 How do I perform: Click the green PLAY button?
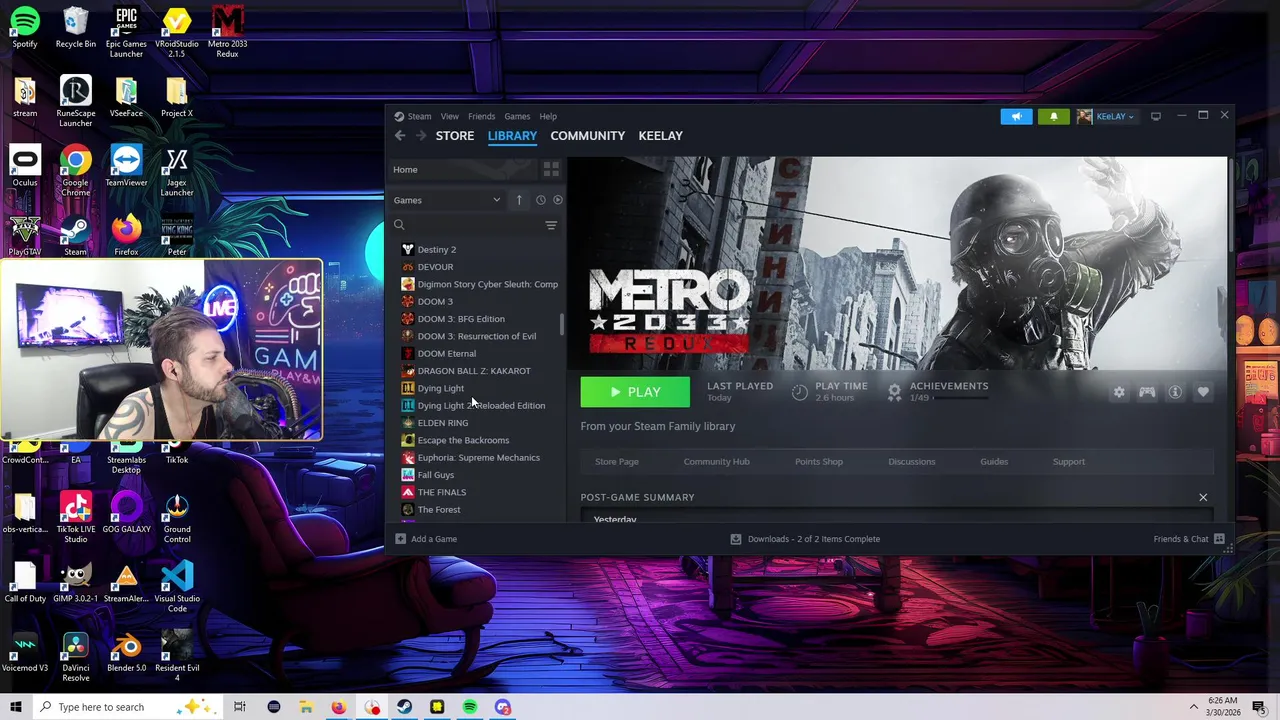point(635,392)
